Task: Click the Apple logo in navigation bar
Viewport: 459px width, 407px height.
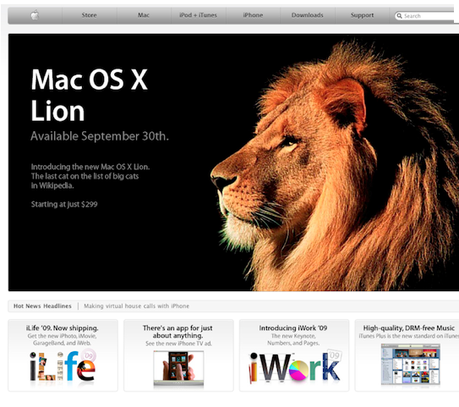Action: click(35, 15)
